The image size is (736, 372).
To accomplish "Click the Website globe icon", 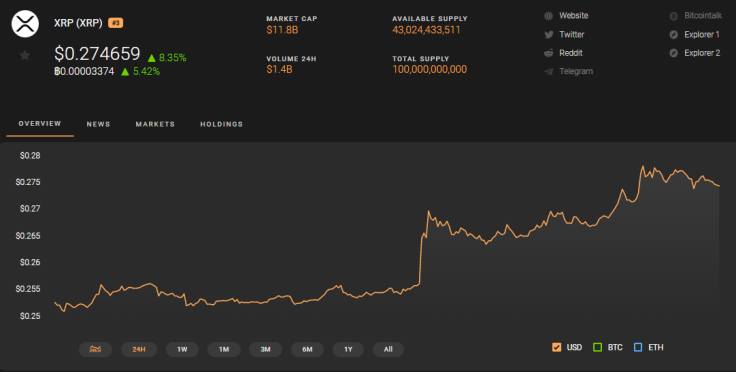I will coord(548,16).
